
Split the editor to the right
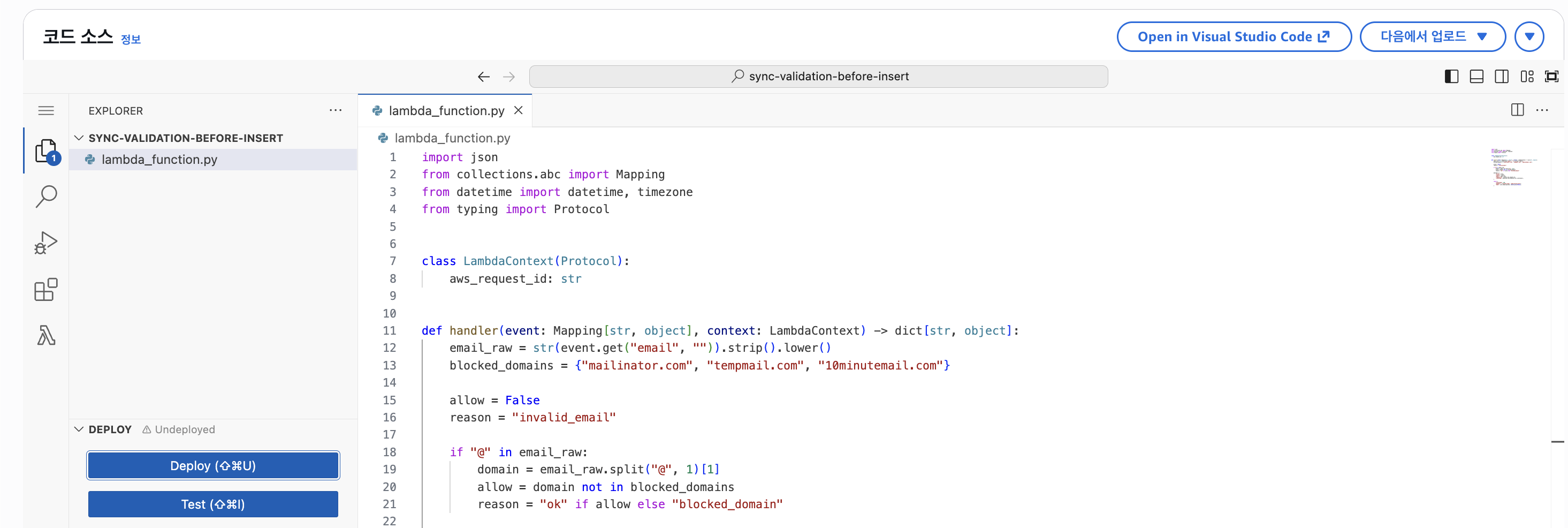pyautogui.click(x=1517, y=110)
